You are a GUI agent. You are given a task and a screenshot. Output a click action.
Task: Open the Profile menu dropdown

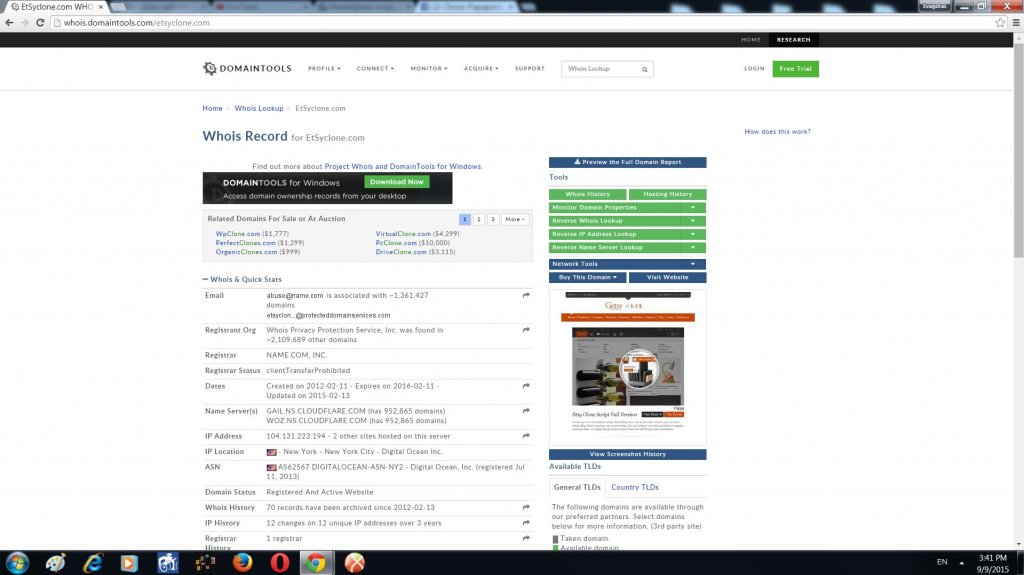[x=324, y=69]
